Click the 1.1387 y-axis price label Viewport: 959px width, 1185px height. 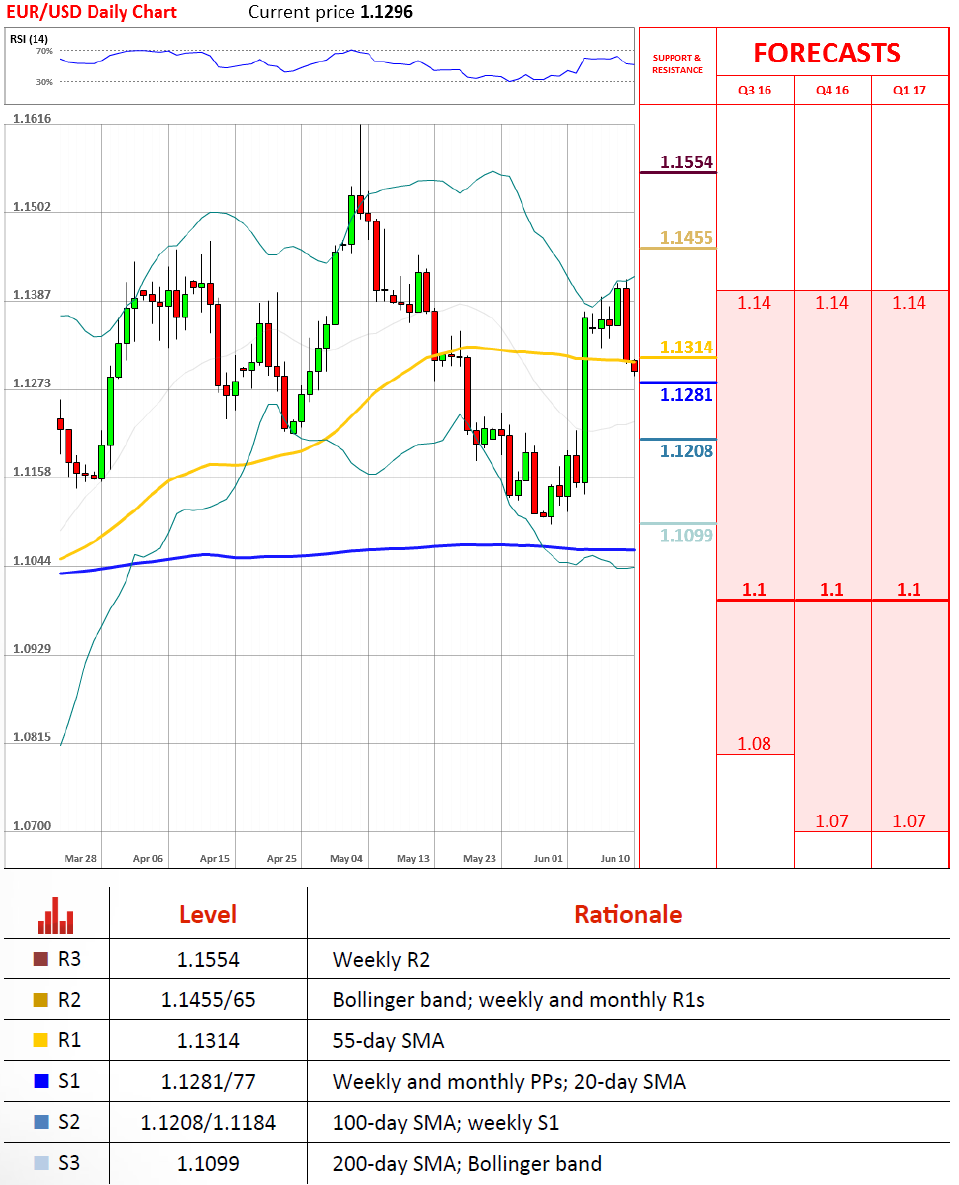pyautogui.click(x=32, y=295)
